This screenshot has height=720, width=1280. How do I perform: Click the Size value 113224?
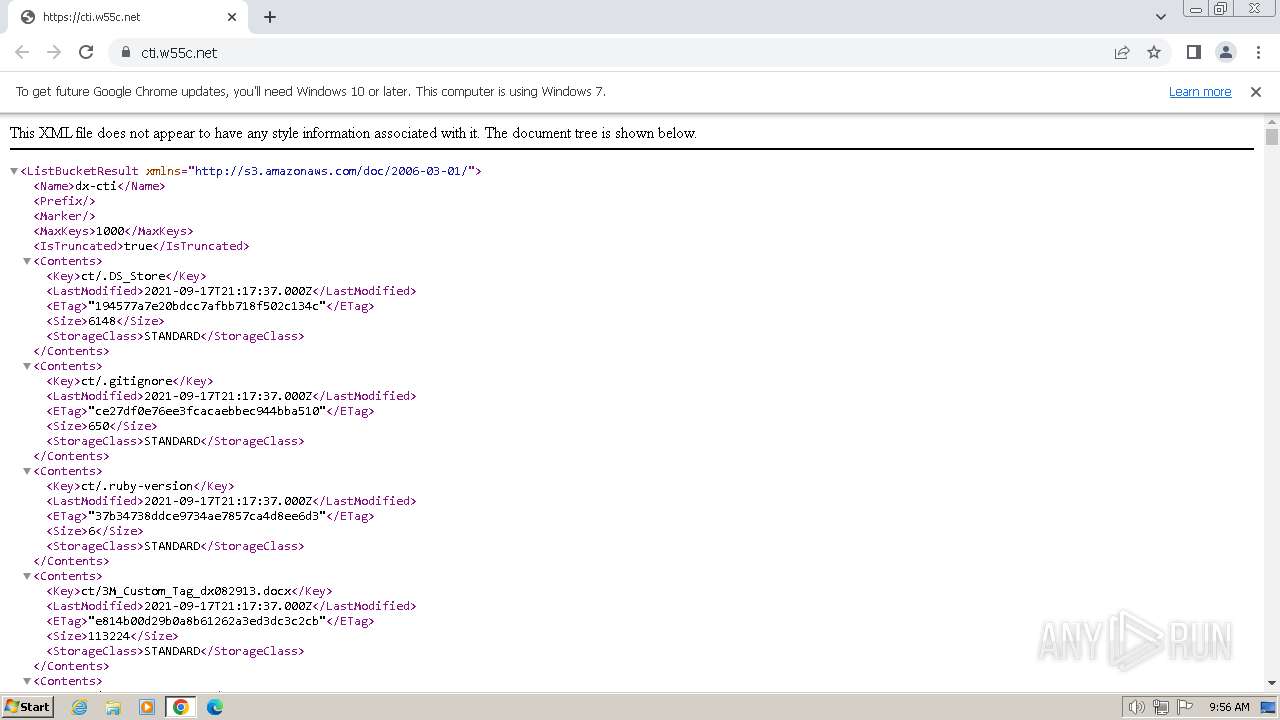(x=110, y=636)
